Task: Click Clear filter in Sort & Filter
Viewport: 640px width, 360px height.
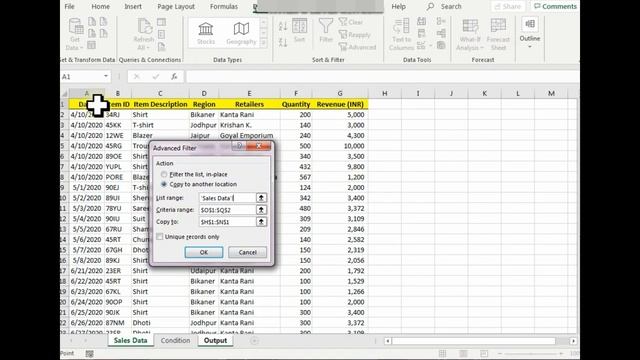Action: click(351, 22)
